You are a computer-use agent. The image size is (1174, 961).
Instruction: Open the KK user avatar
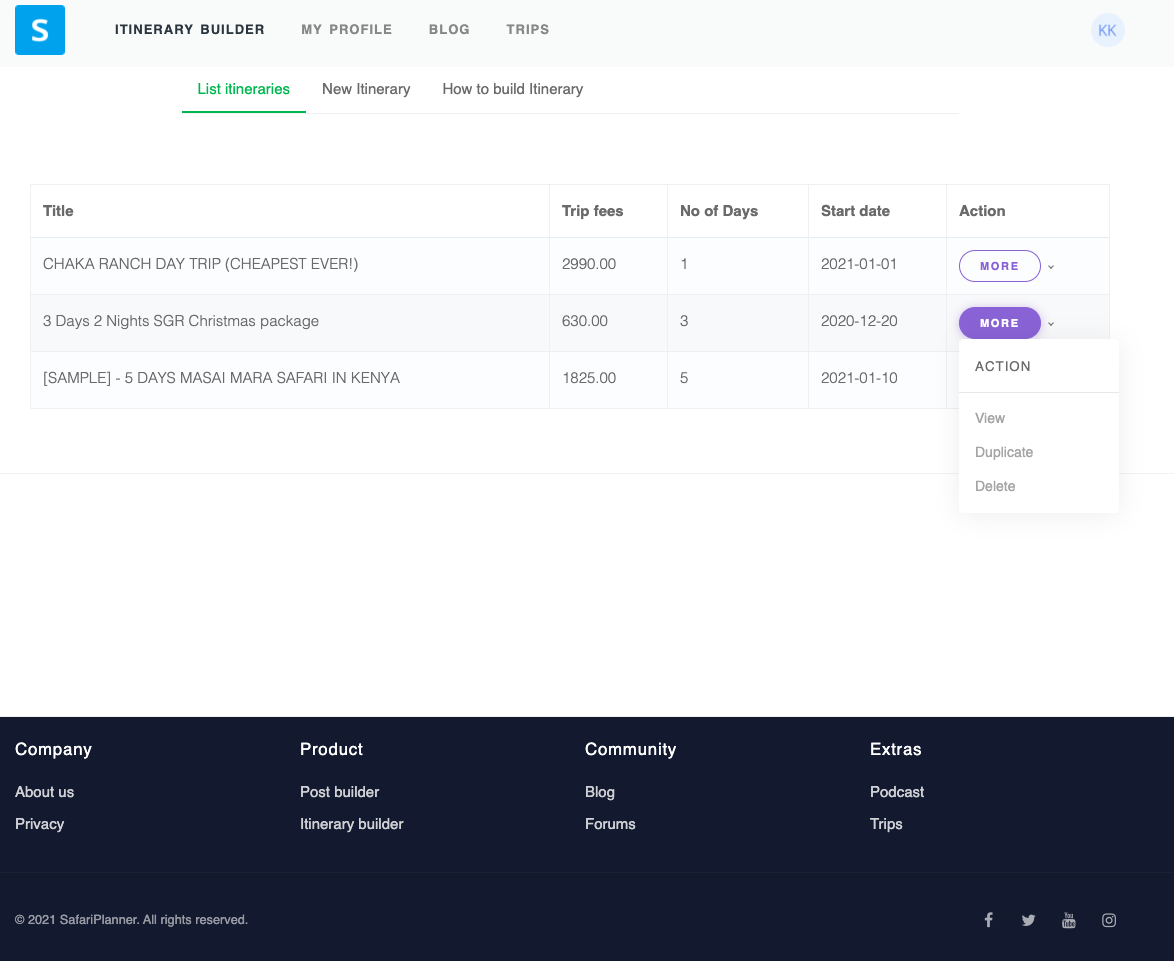1107,30
